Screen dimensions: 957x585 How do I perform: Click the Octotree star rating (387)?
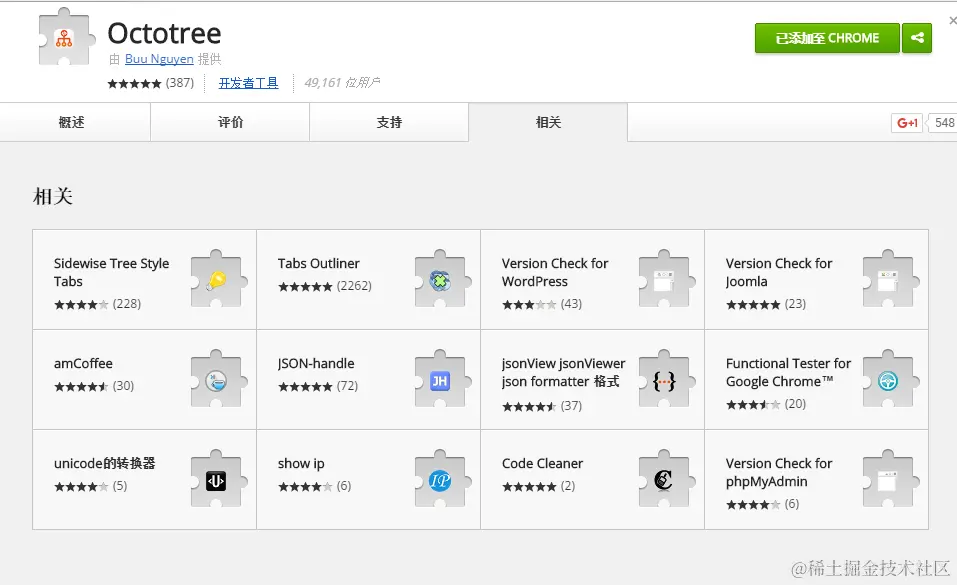(x=150, y=83)
